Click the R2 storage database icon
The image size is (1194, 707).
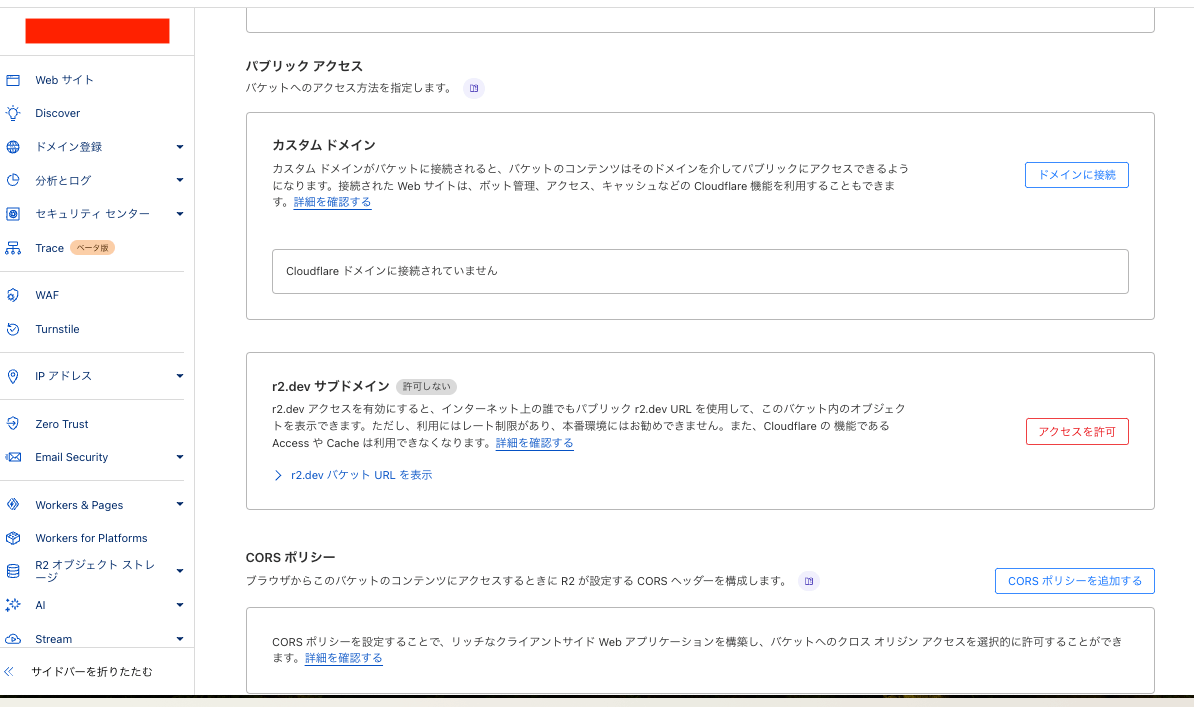click(13, 571)
